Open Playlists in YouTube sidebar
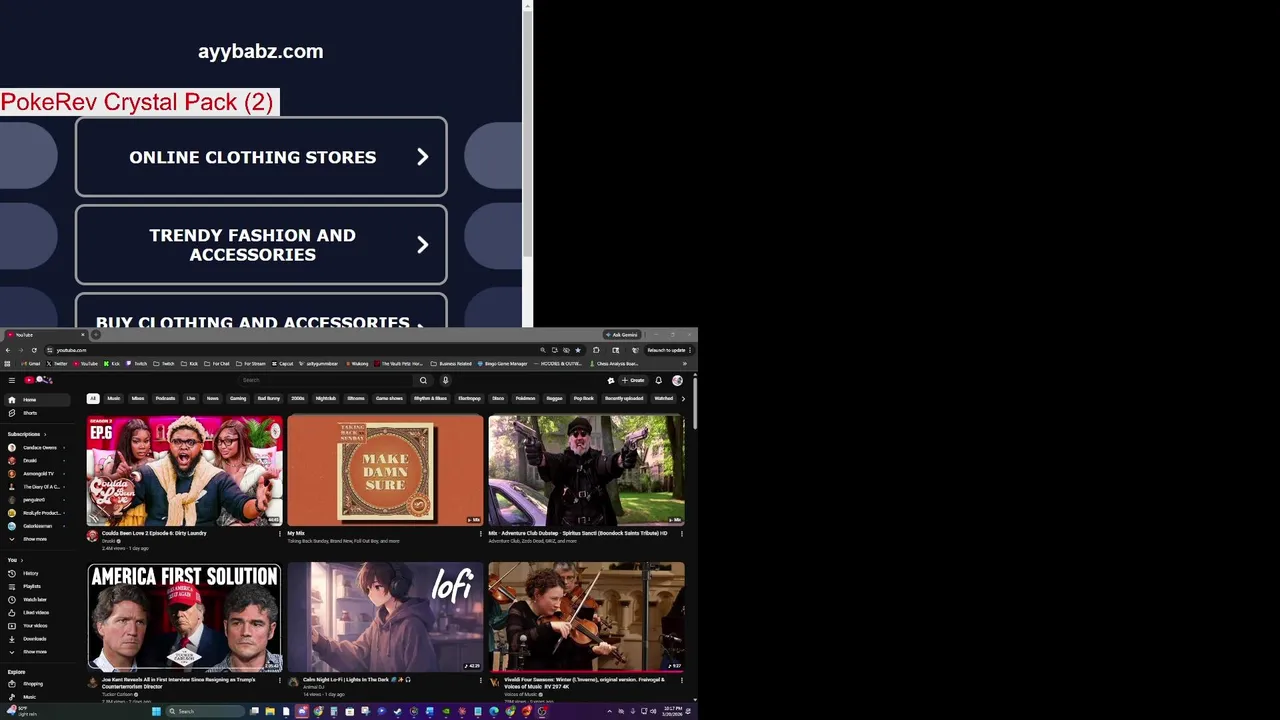Viewport: 1280px width, 720px height. click(x=35, y=586)
